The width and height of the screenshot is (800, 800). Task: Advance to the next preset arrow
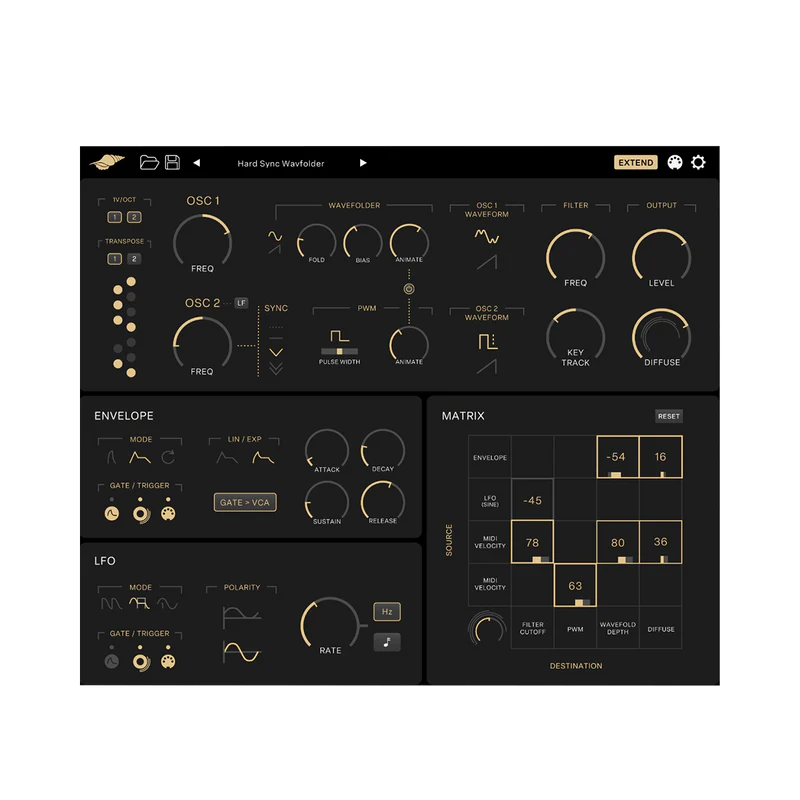362,163
